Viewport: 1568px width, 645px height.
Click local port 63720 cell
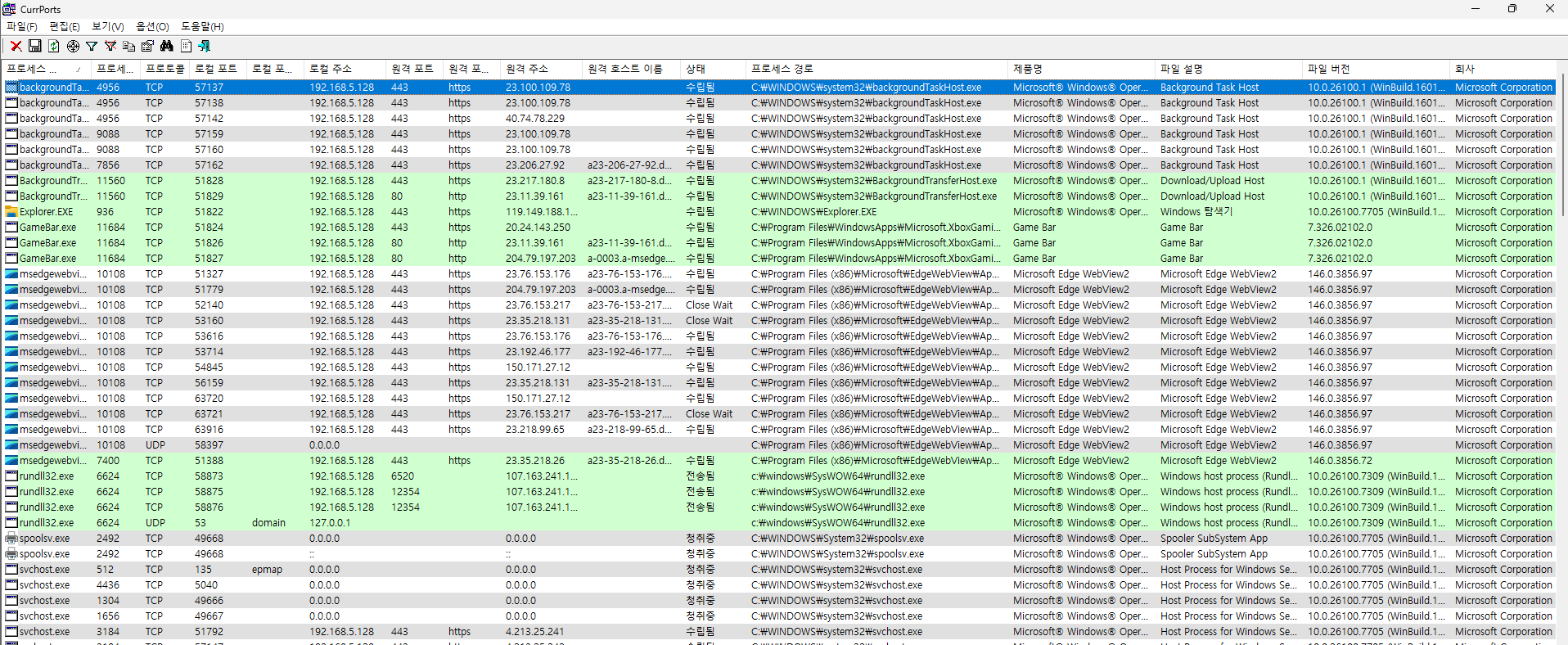(x=209, y=398)
